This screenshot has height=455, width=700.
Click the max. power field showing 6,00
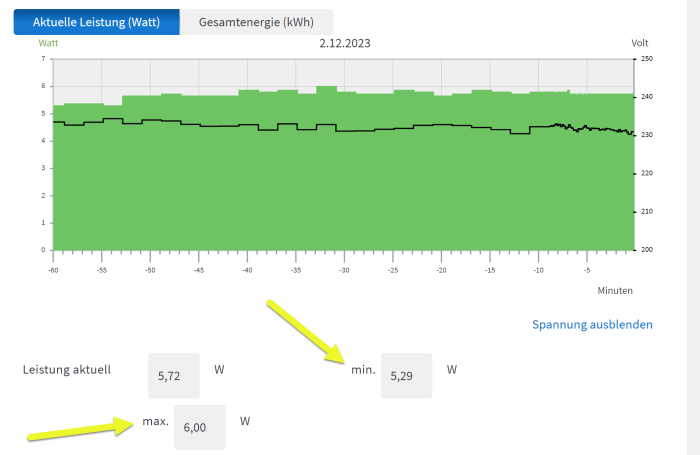coord(199,427)
